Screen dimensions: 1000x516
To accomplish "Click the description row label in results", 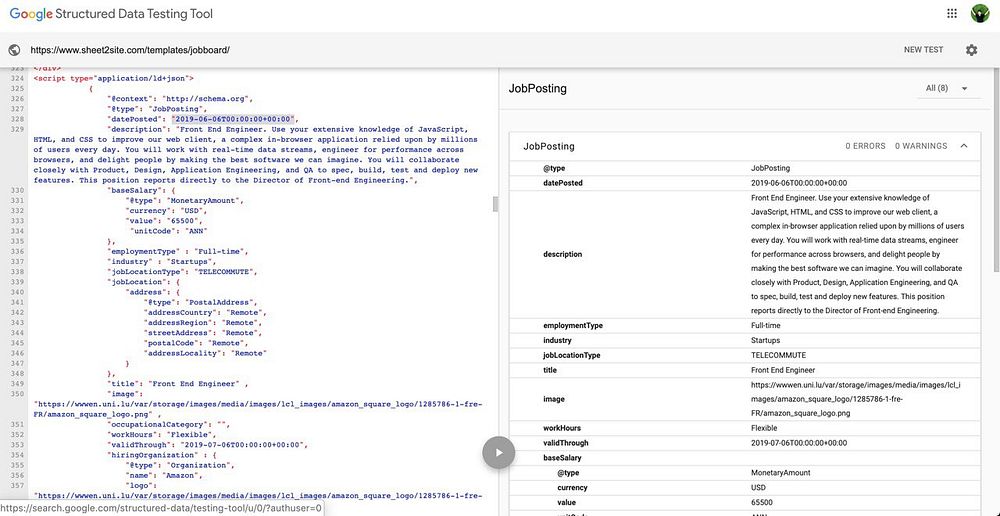I will [x=562, y=254].
